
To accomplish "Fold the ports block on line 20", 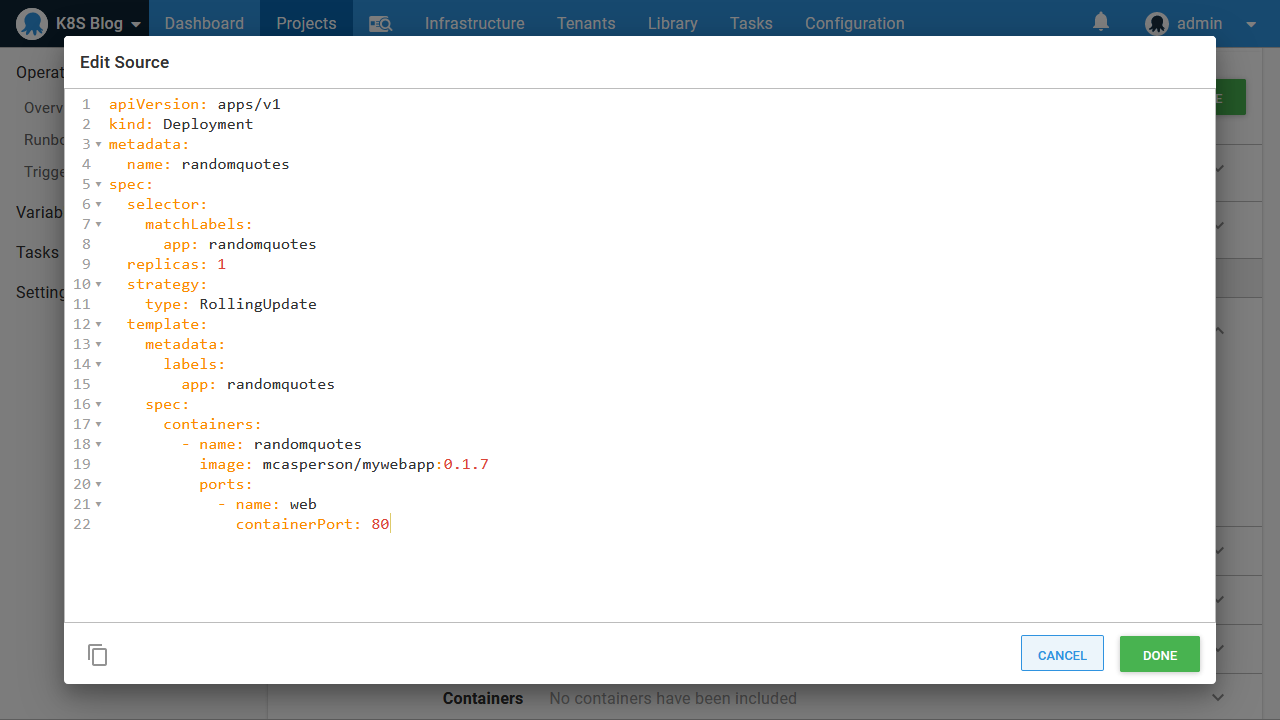I will pos(98,485).
